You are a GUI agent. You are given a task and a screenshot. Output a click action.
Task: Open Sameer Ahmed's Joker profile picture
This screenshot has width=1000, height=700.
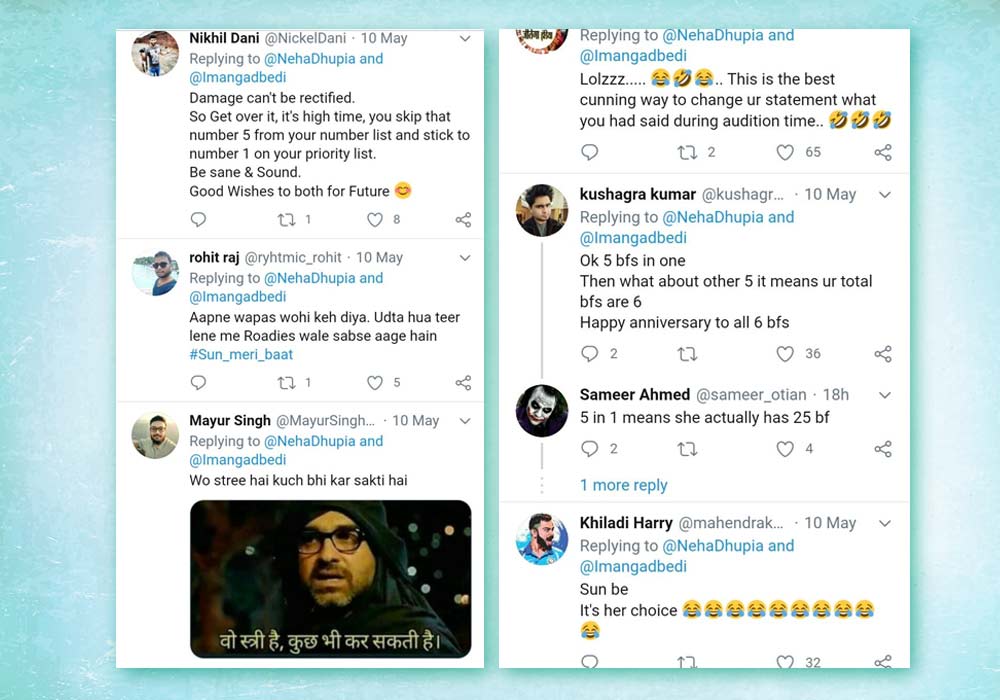[542, 410]
